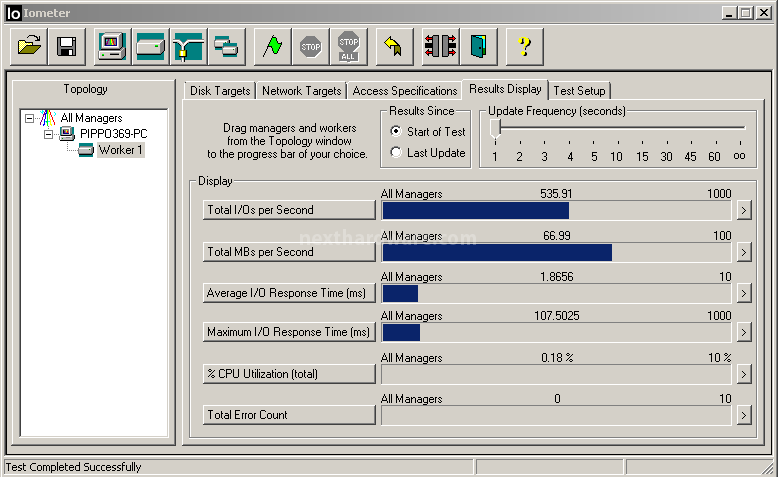Collapse PIPPO369-PC tree node
Image resolution: width=778 pixels, height=477 pixels.
[48, 134]
